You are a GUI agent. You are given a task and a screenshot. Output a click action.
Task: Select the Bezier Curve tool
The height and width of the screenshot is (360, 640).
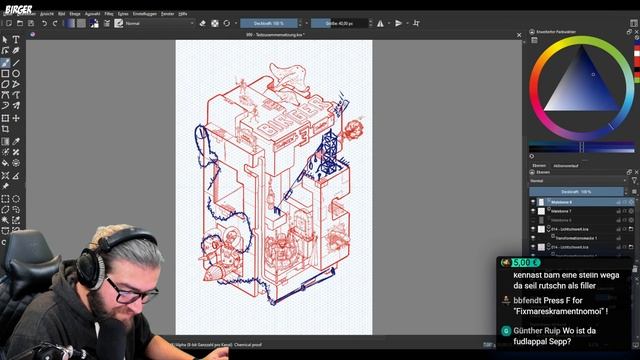click(5, 95)
